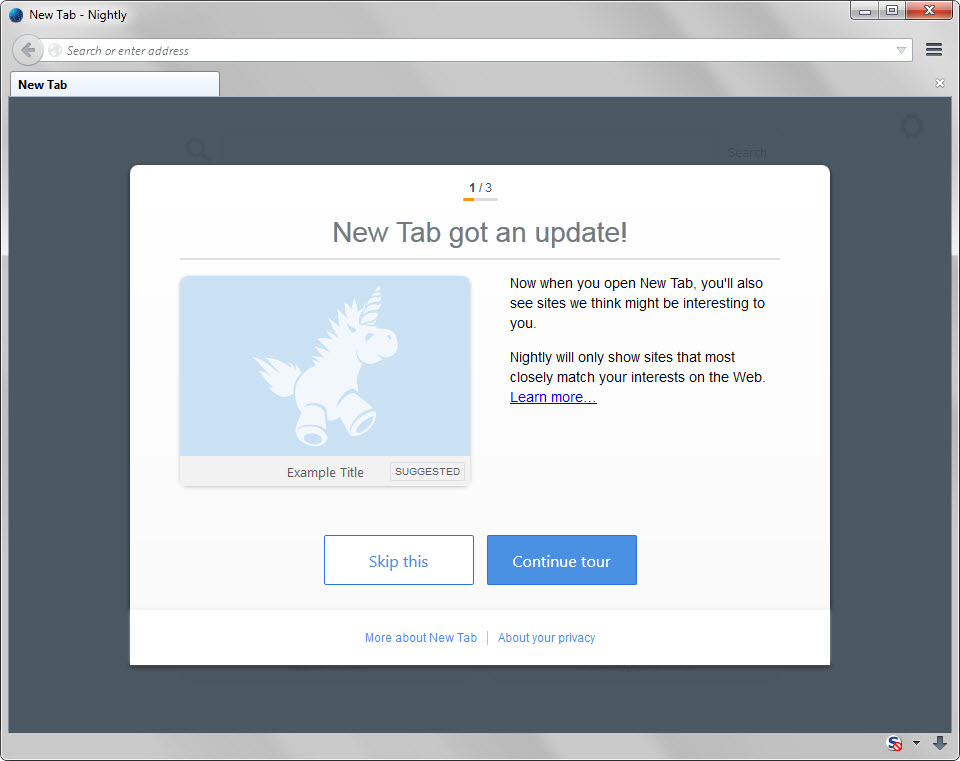Click the Skip this button
Image resolution: width=960 pixels, height=761 pixels.
click(399, 560)
